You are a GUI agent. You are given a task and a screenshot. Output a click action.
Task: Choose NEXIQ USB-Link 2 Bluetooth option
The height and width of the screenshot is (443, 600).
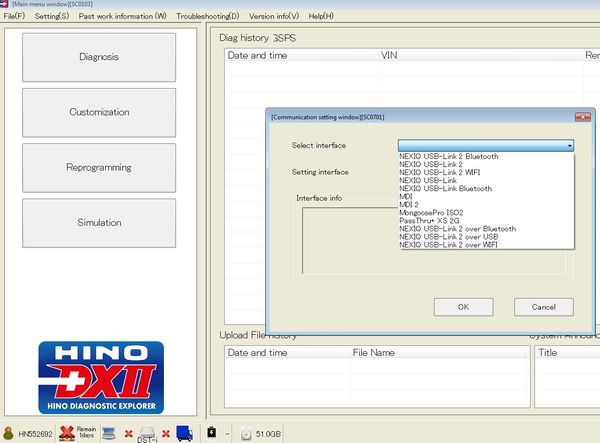pos(448,156)
